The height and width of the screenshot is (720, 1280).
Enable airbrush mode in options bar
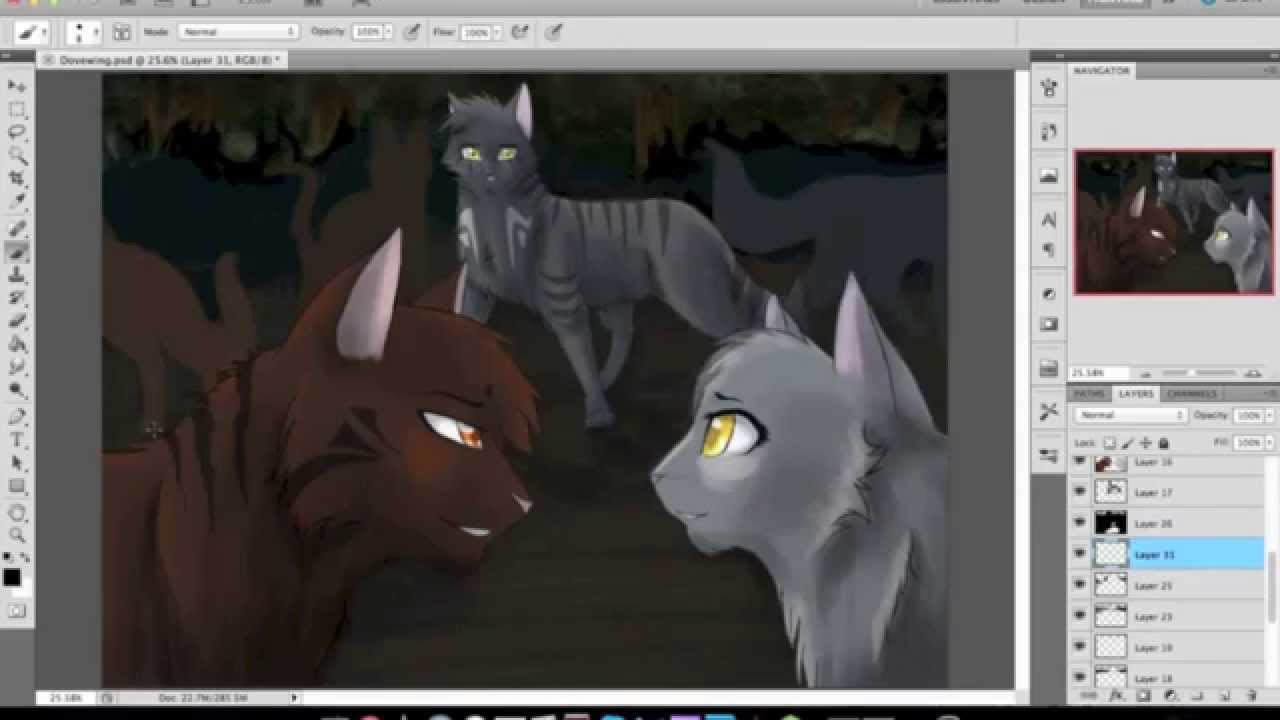519,32
